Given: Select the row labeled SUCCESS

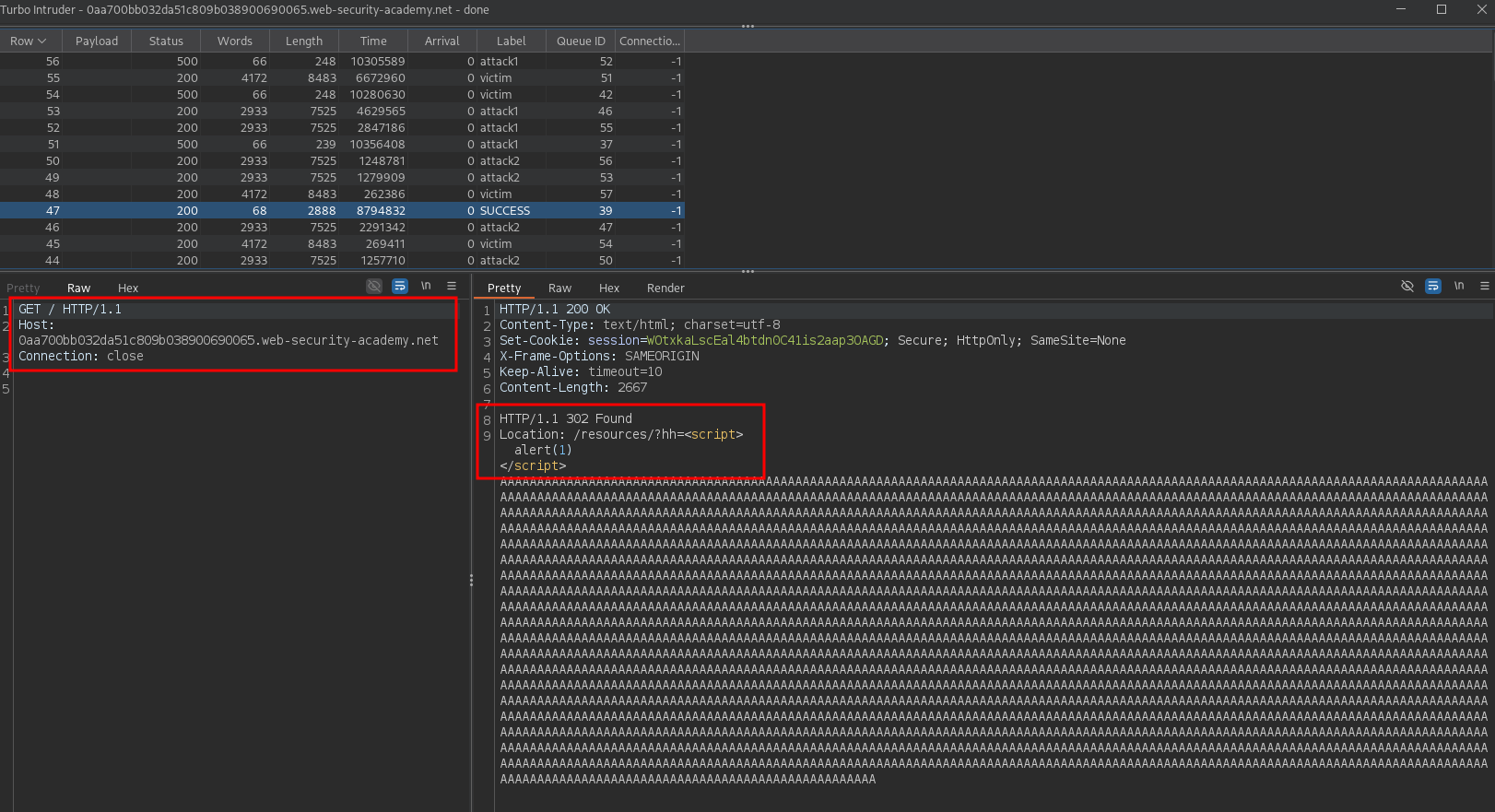Looking at the screenshot, I should (342, 211).
